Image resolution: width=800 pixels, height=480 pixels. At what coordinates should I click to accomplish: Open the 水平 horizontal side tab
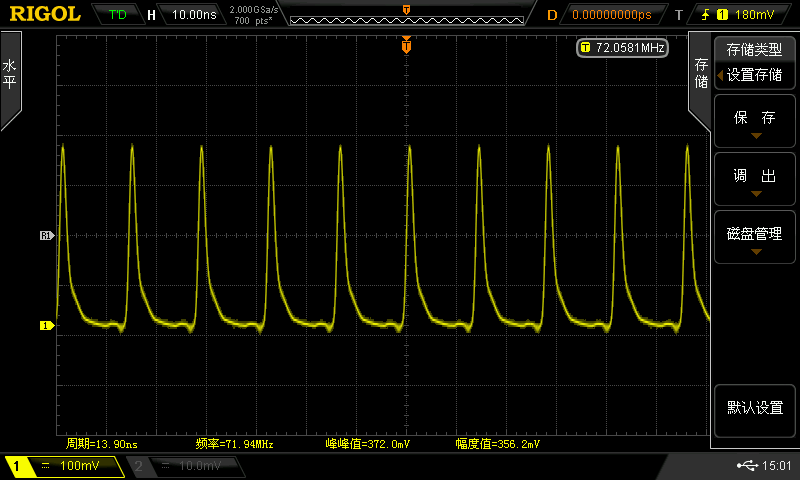10,75
